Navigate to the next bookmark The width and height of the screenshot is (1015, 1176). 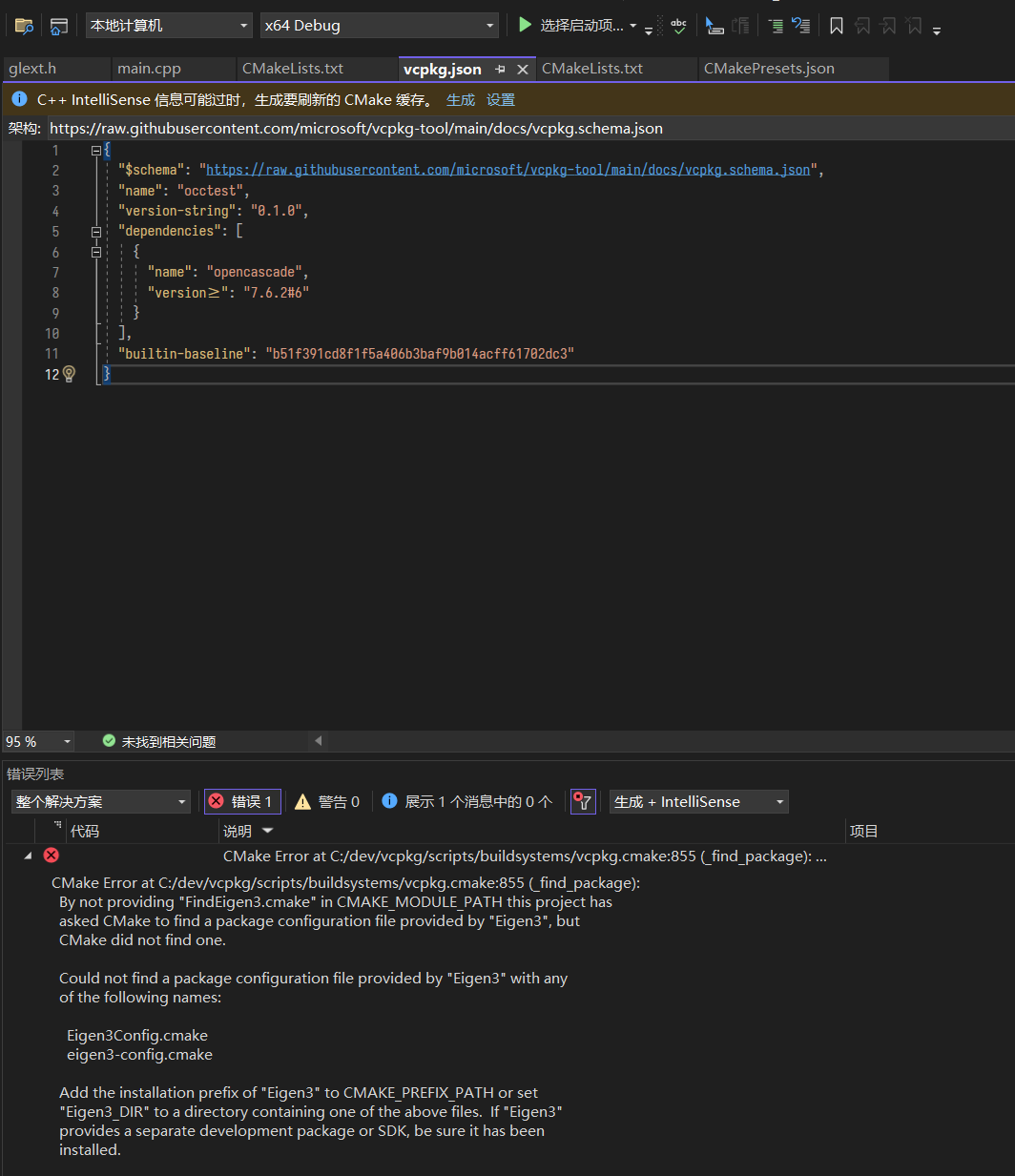(x=888, y=25)
